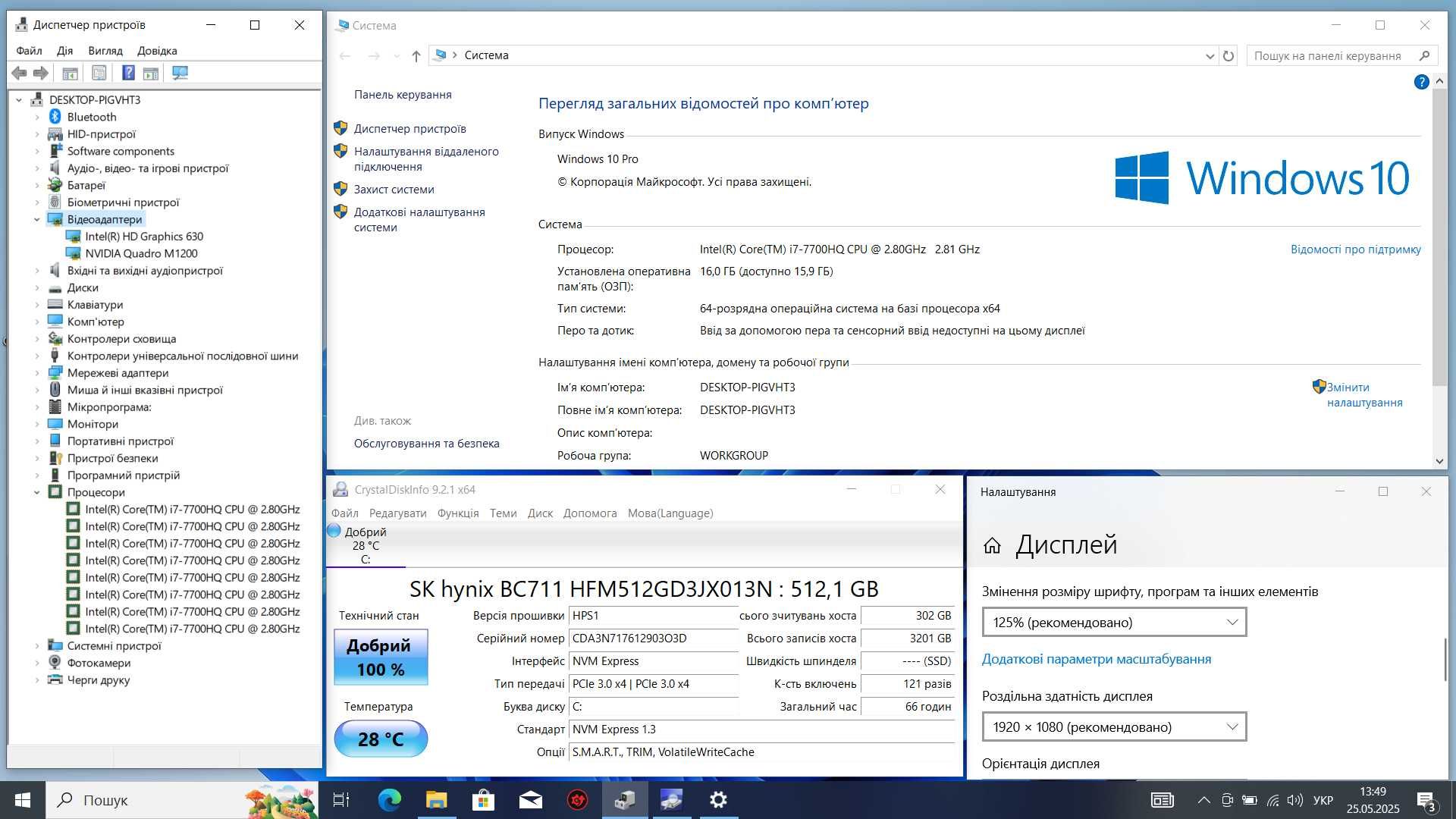This screenshot has height=819, width=1456.
Task: Open the Довідка menu in Device Manager
Action: [157, 51]
